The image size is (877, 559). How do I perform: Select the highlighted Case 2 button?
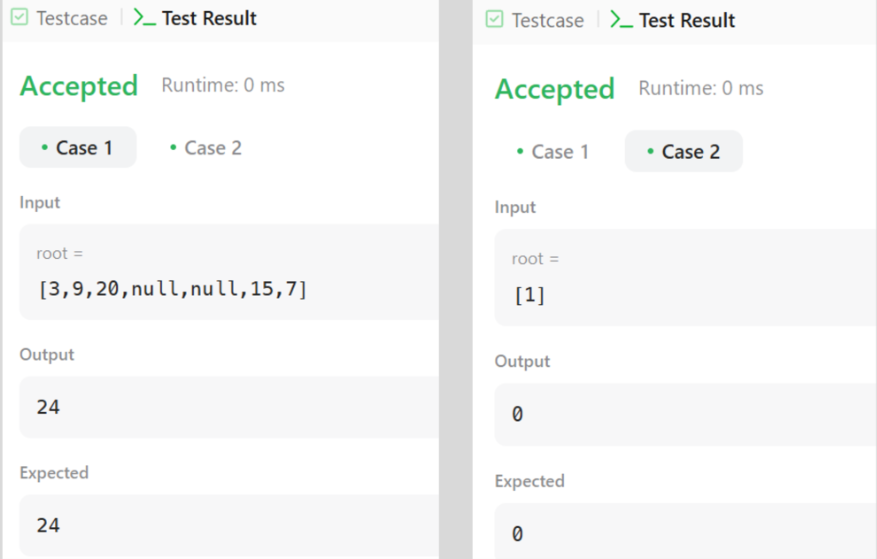click(x=684, y=152)
